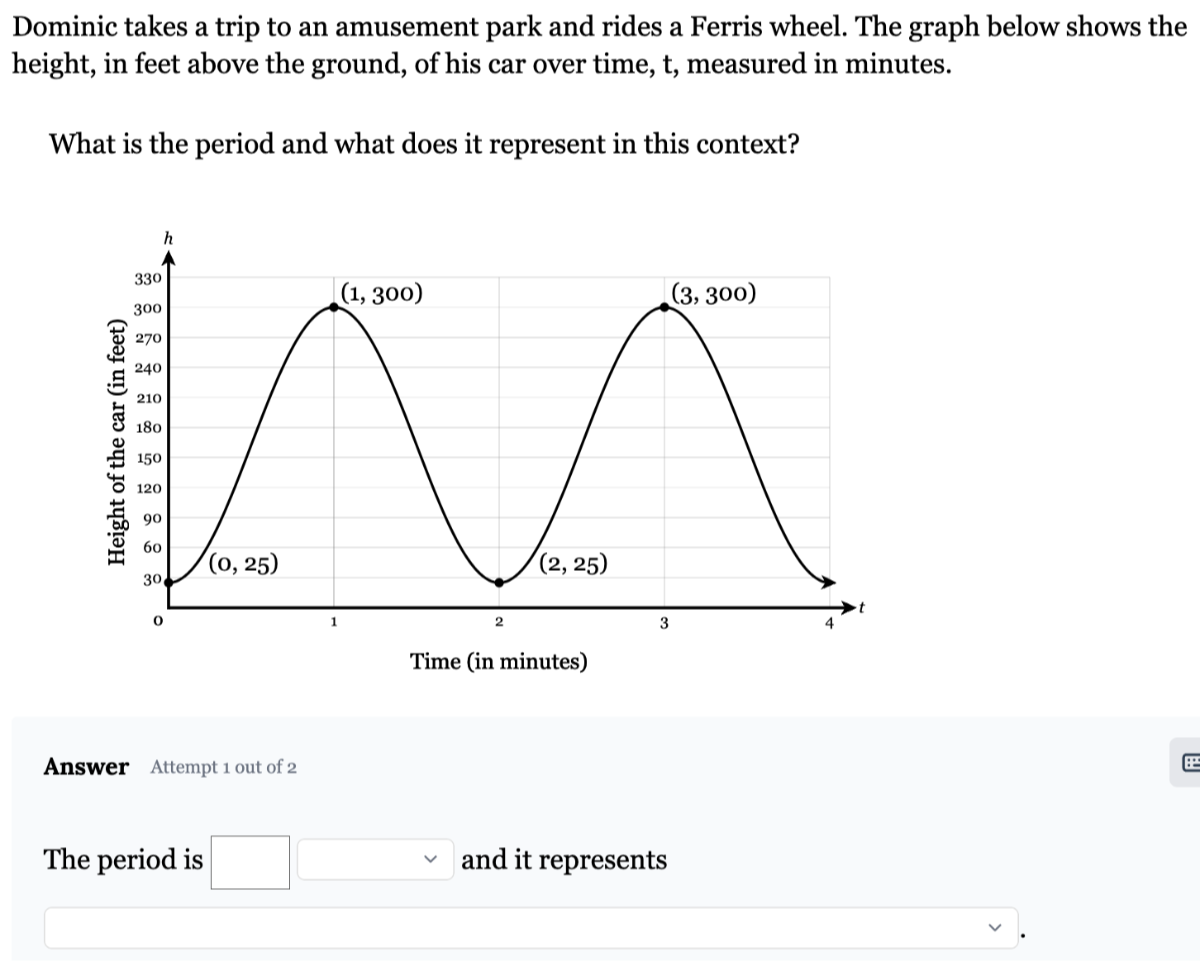Open the period units dropdown
1200x961 pixels.
point(376,860)
